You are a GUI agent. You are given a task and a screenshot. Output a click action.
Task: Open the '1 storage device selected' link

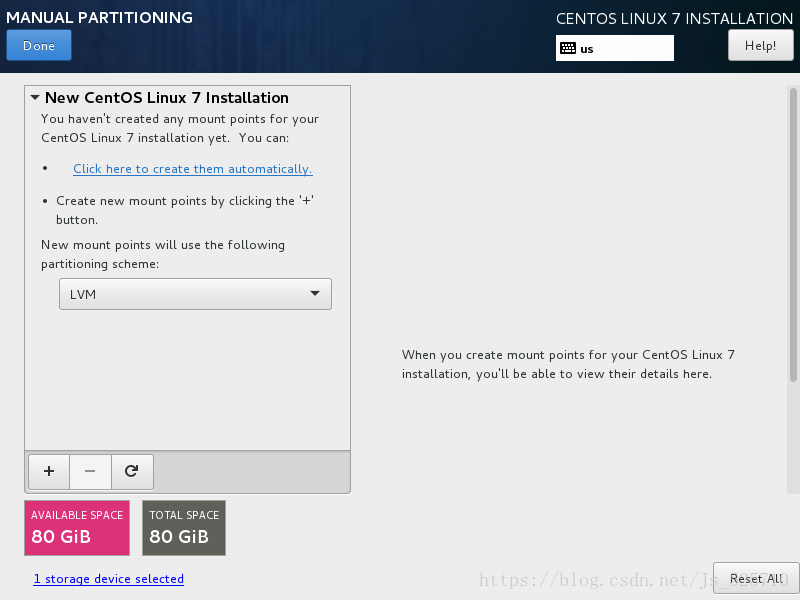coord(109,579)
